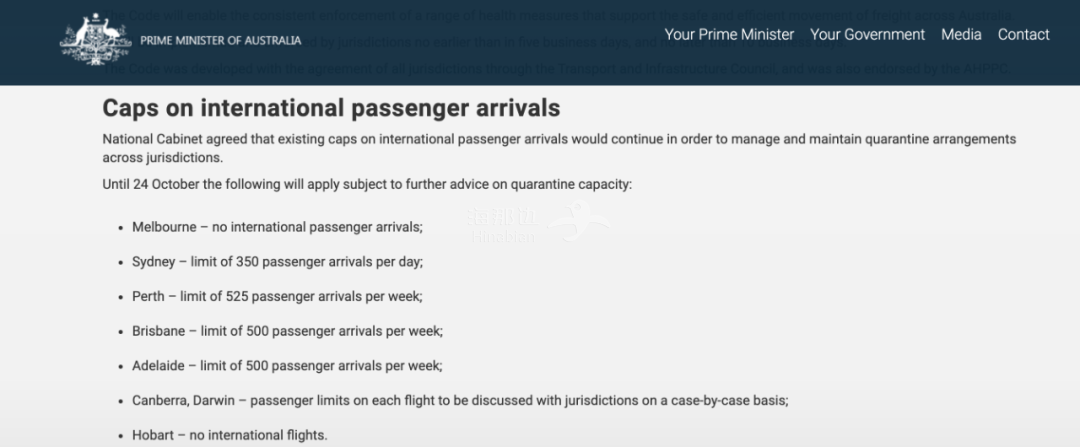Click the faded Code was developed sentence
The image size is (1080, 447).
tap(557, 69)
